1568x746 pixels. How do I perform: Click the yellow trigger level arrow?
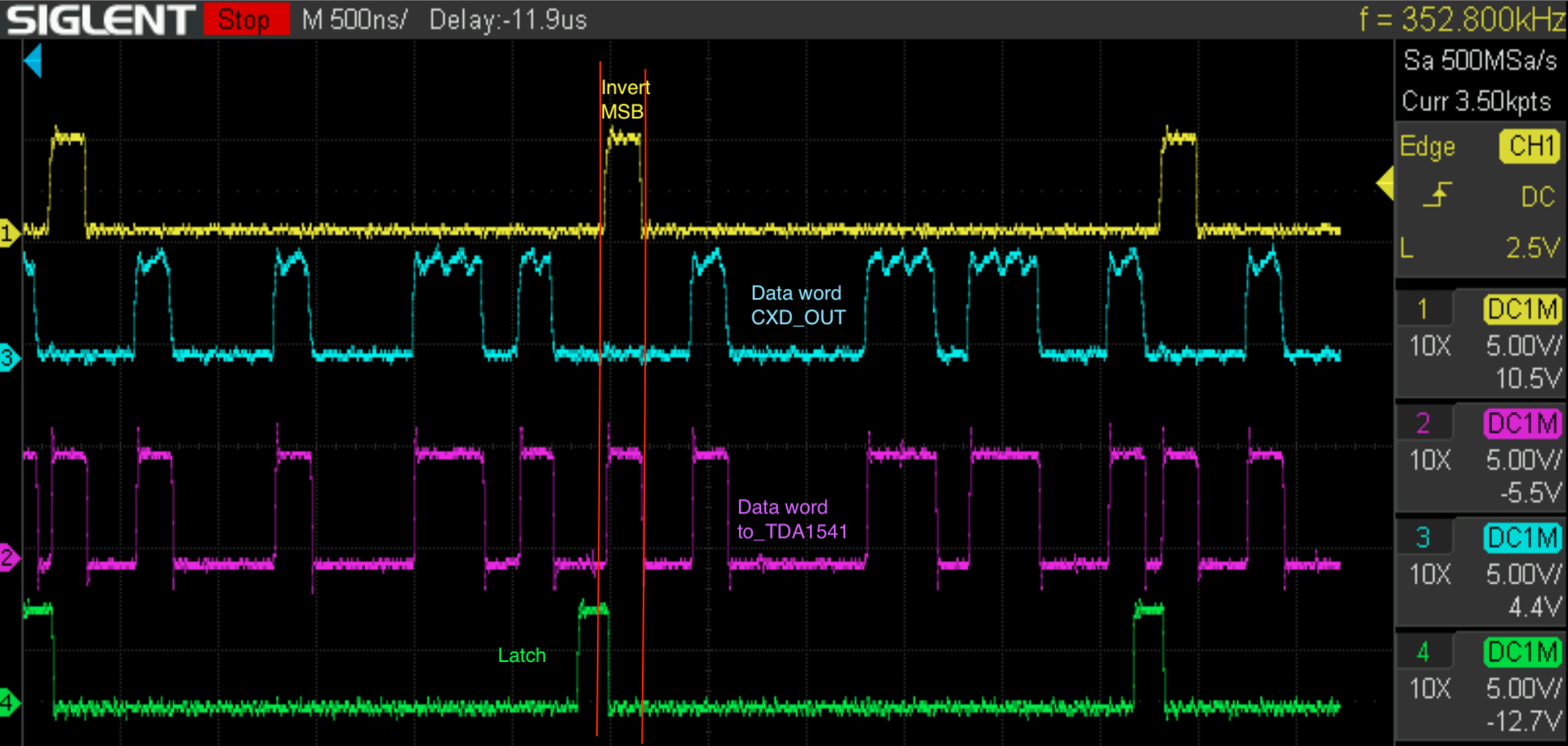[1384, 184]
